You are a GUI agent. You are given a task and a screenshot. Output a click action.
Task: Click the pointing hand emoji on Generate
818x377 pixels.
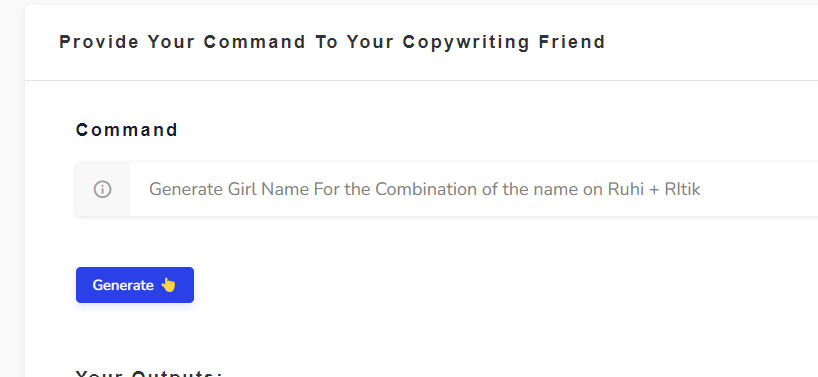tap(168, 285)
